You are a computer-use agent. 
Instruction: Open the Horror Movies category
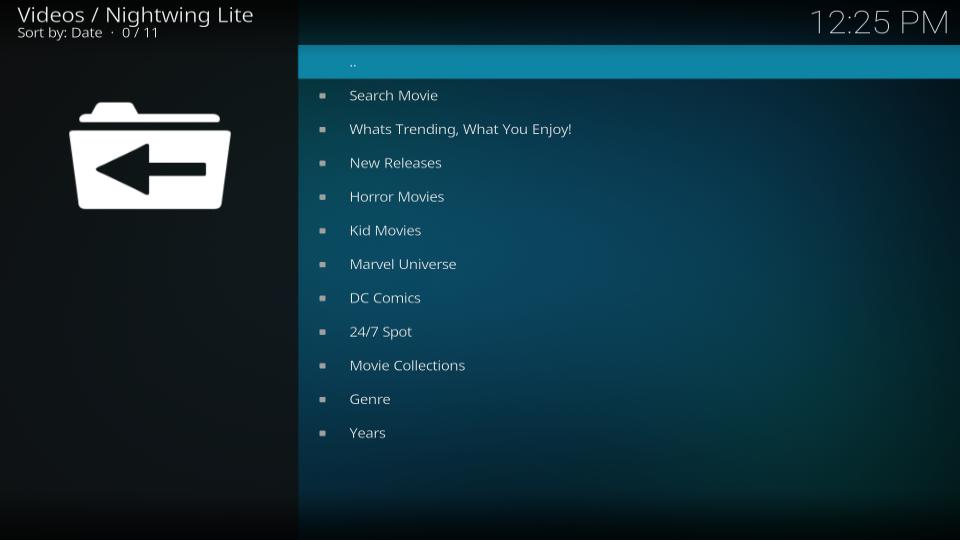[629, 197]
